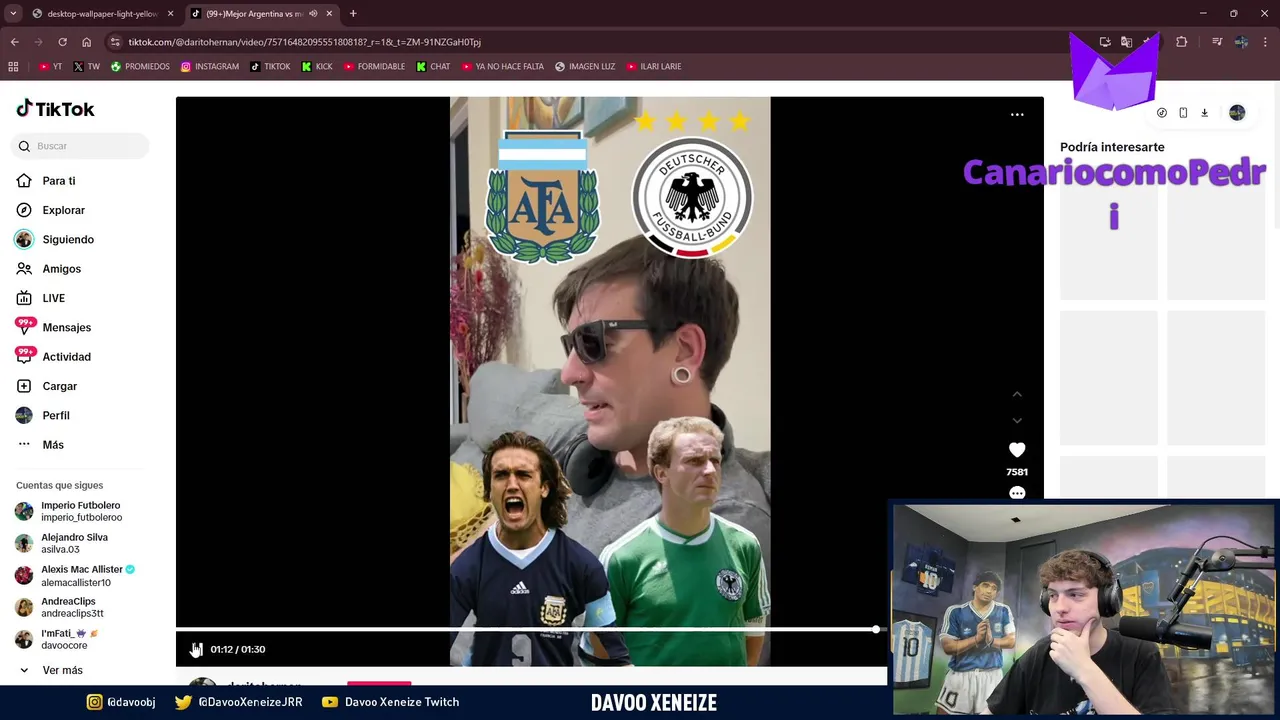Viewport: 1280px width, 720px height.
Task: Open the KICK bookmark
Action: 317,67
